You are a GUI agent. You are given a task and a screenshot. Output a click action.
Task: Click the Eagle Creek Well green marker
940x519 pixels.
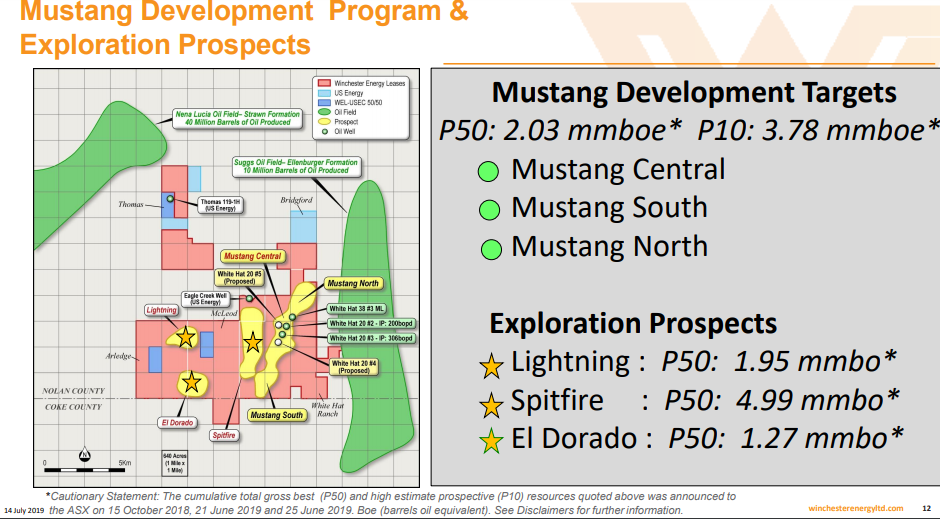[249, 298]
